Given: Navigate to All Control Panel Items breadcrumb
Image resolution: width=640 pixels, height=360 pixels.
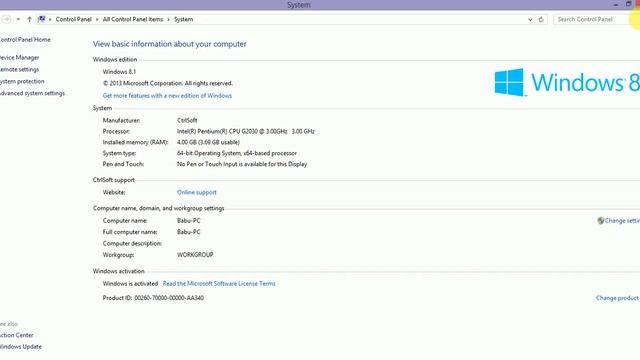Looking at the screenshot, I should [x=133, y=19].
